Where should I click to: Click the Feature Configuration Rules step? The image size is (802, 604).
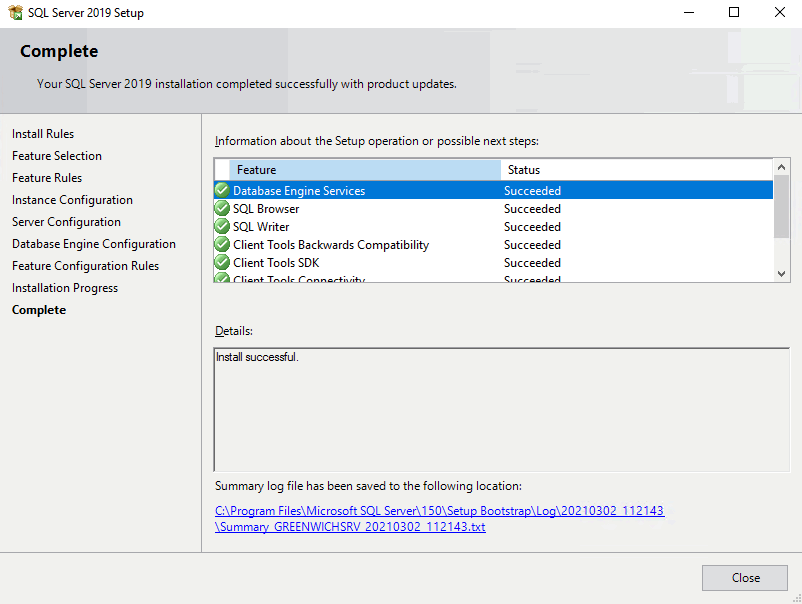[85, 266]
